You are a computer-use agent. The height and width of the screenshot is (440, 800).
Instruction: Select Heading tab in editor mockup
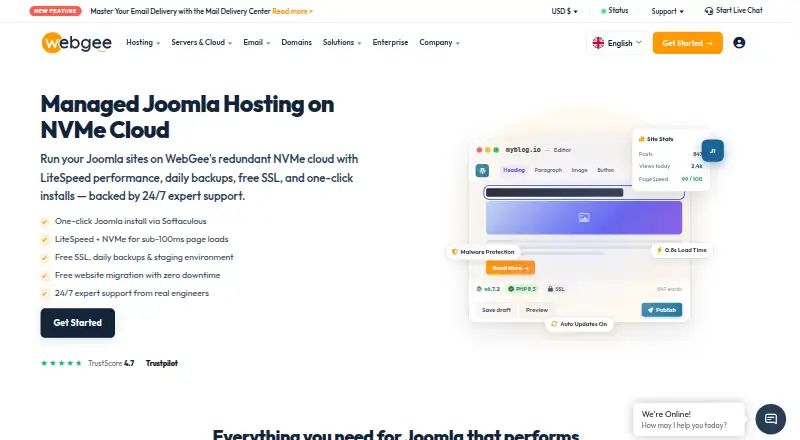[x=514, y=170]
